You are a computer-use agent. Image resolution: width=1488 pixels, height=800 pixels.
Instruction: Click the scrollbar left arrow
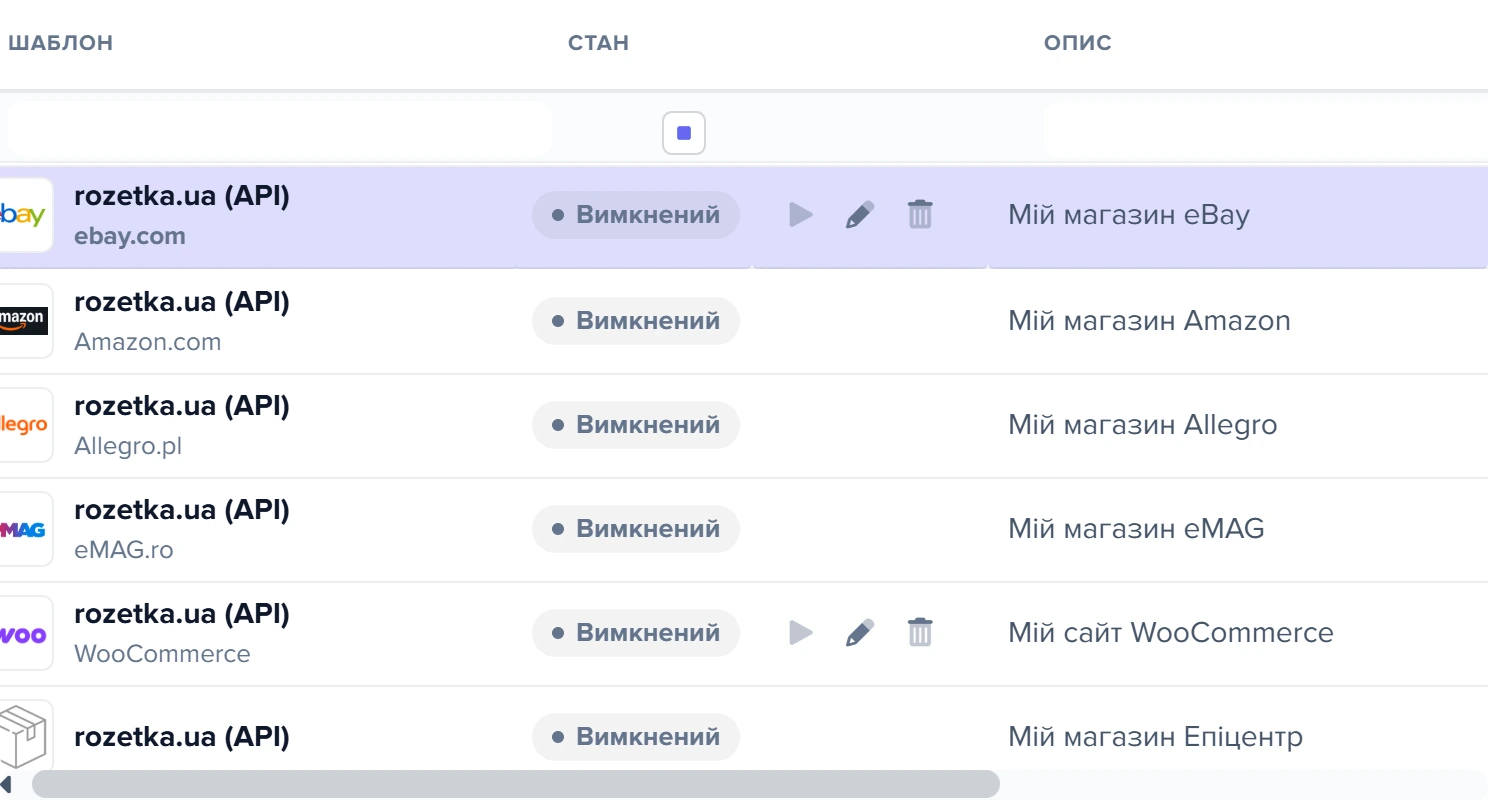click(x=6, y=784)
